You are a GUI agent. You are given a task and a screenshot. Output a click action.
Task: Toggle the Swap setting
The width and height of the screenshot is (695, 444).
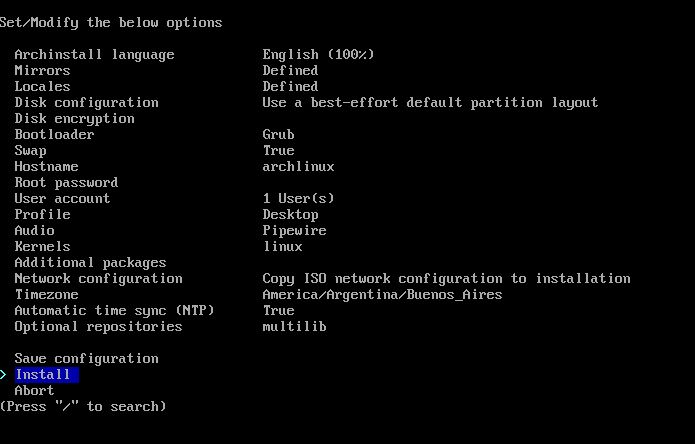point(31,151)
